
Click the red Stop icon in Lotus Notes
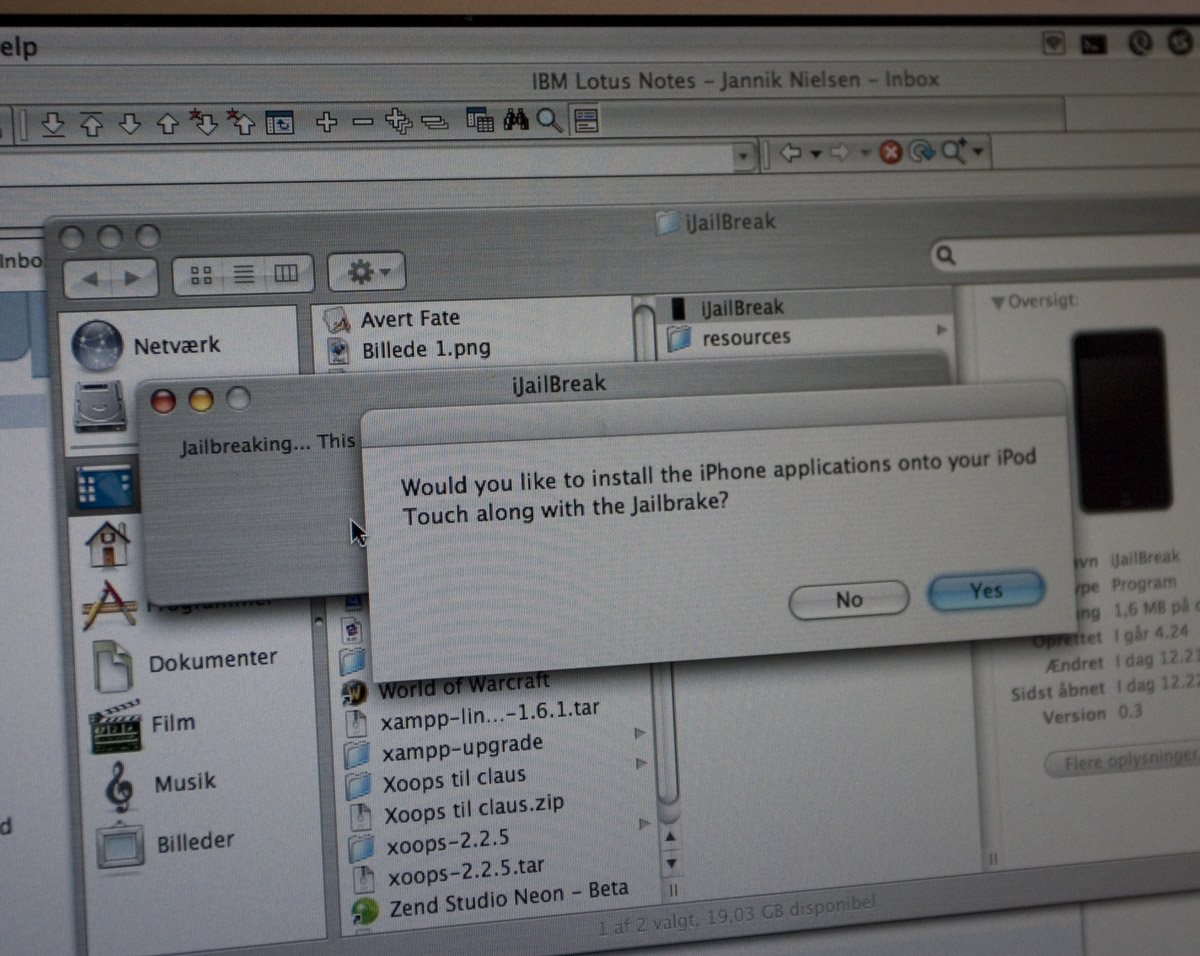click(x=890, y=152)
